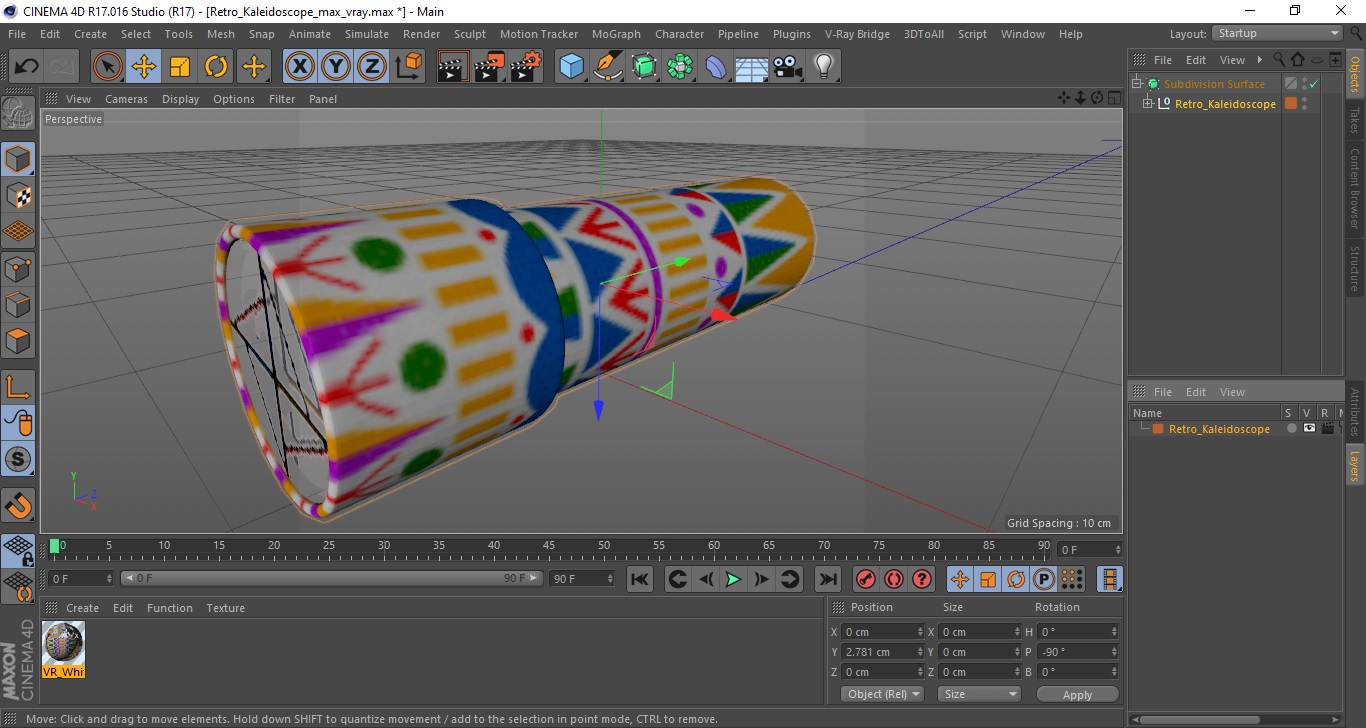Open Objects panel View menu
The height and width of the screenshot is (728, 1366).
click(x=1232, y=60)
